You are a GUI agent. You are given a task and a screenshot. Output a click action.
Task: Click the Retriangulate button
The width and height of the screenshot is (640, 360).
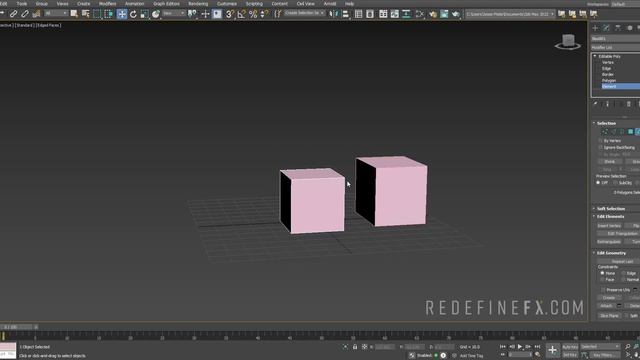tap(609, 242)
